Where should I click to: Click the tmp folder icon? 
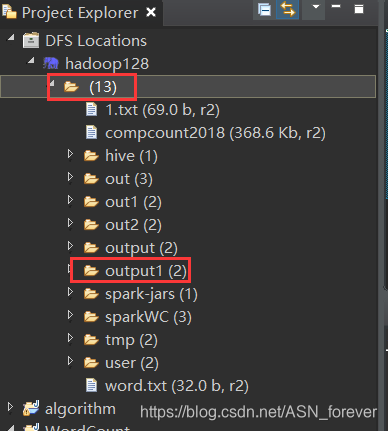[91, 340]
